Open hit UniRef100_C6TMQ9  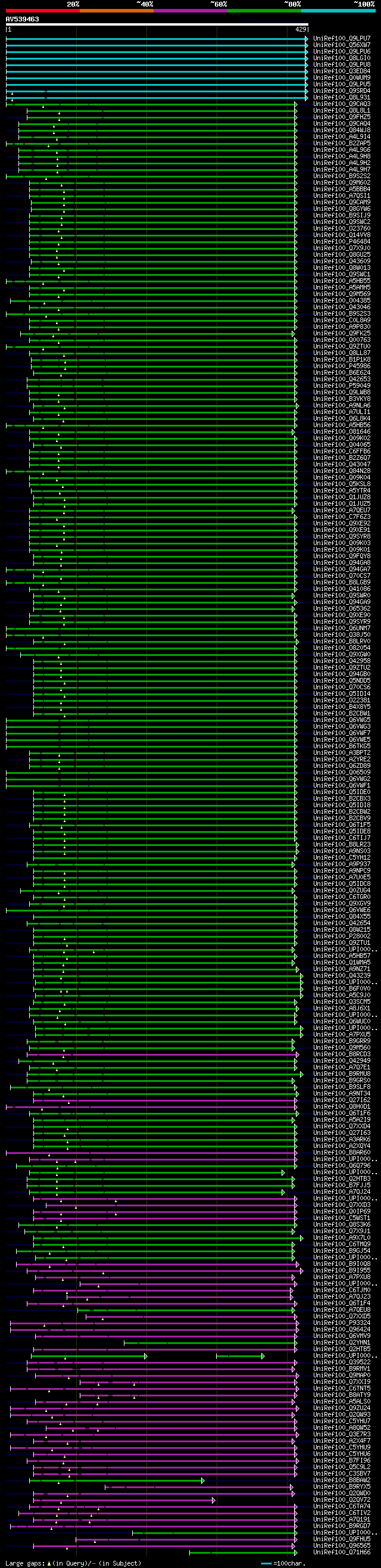(x=342, y=1245)
